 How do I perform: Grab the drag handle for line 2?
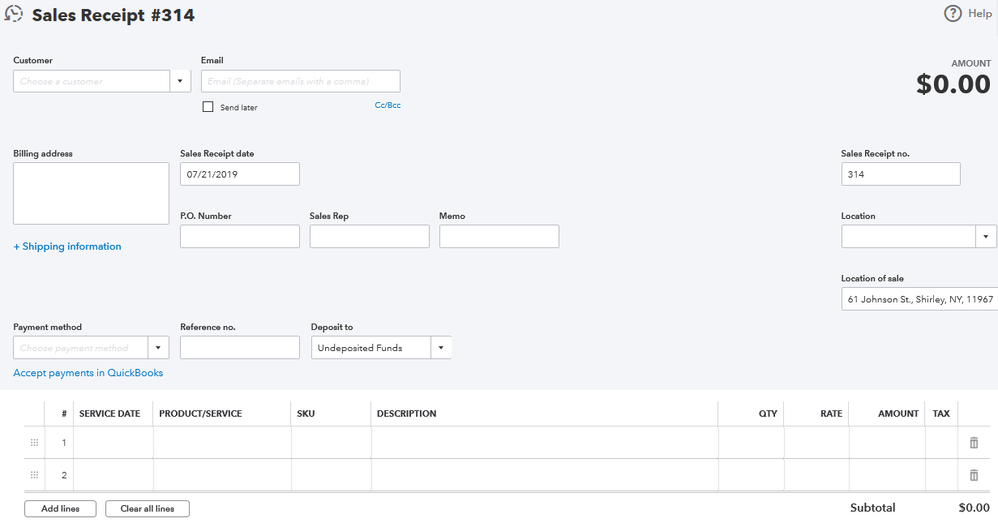pos(35,475)
